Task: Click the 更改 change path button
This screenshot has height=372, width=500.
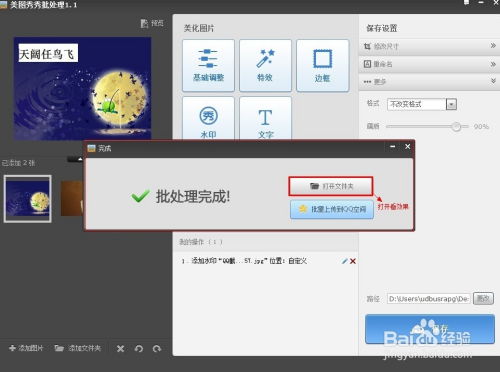Action: point(483,299)
